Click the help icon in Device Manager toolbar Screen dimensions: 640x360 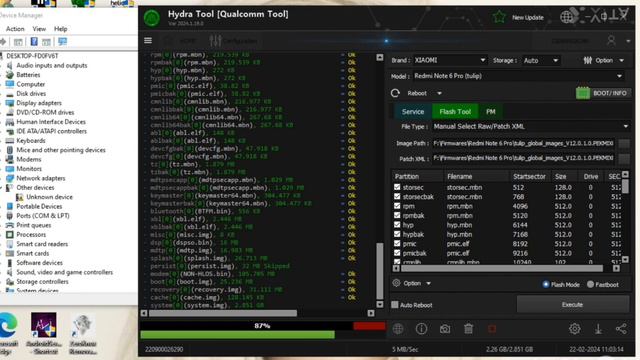click(34, 42)
